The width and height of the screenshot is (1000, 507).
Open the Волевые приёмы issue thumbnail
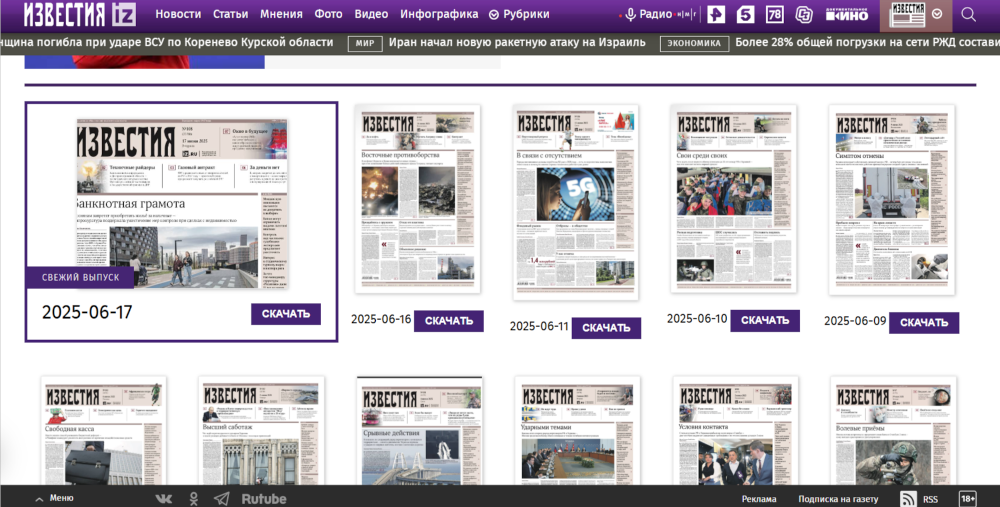pos(893,430)
